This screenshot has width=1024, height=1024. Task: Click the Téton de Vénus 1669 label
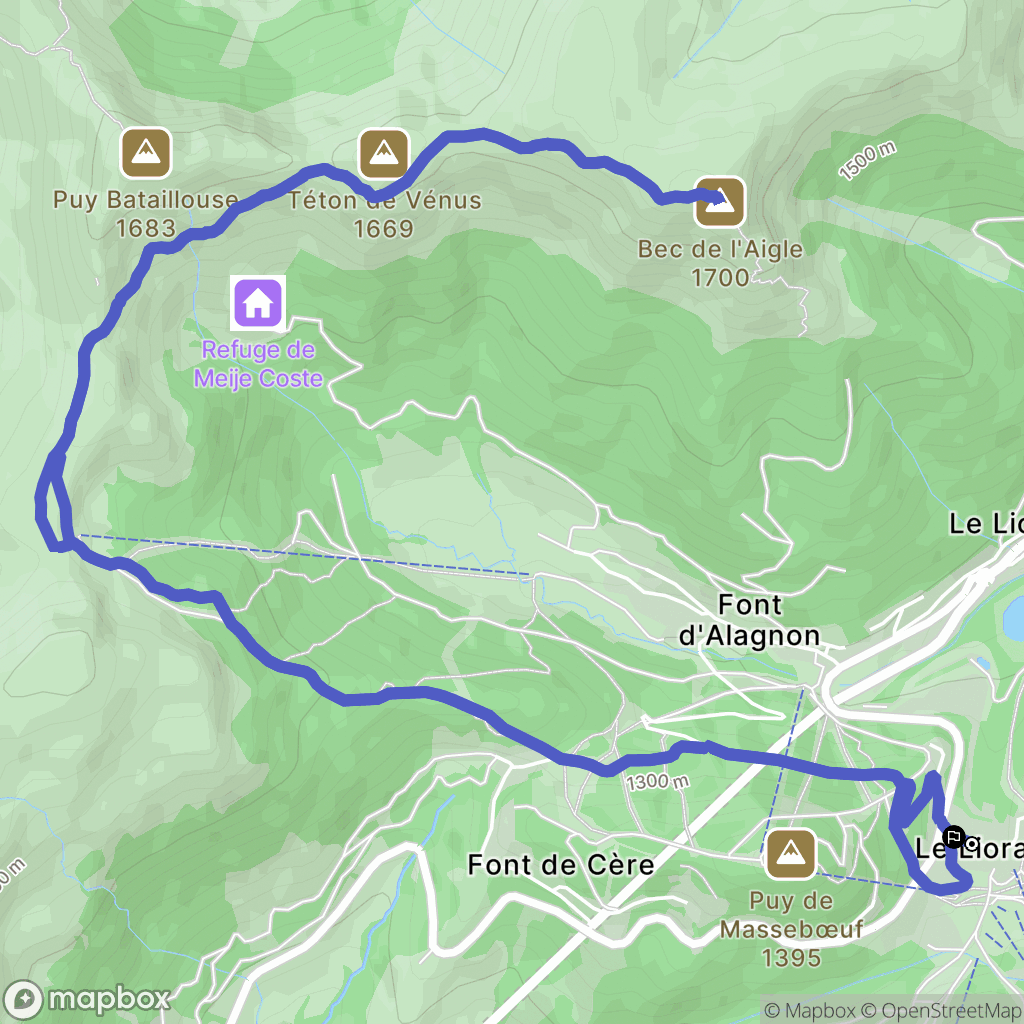coord(385,214)
